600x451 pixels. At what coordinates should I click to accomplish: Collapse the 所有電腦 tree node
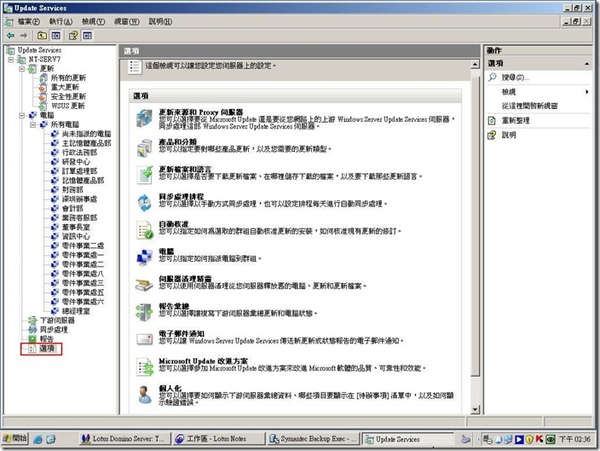(x=33, y=124)
